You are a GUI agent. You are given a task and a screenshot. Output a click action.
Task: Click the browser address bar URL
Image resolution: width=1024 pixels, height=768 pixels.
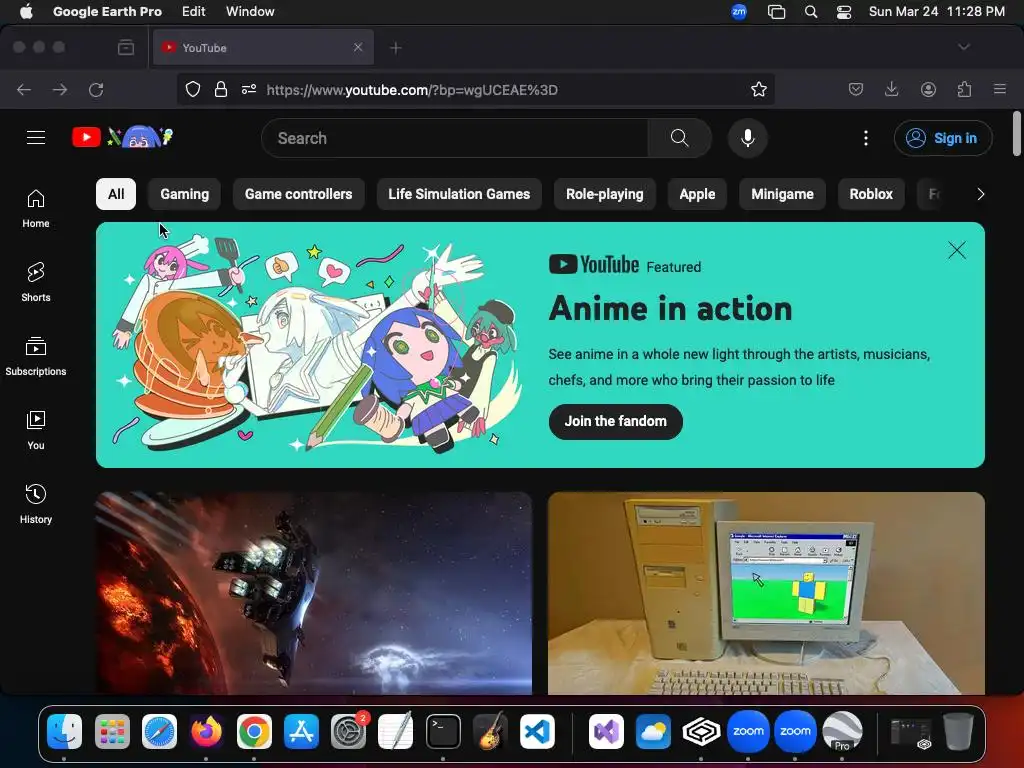412,90
